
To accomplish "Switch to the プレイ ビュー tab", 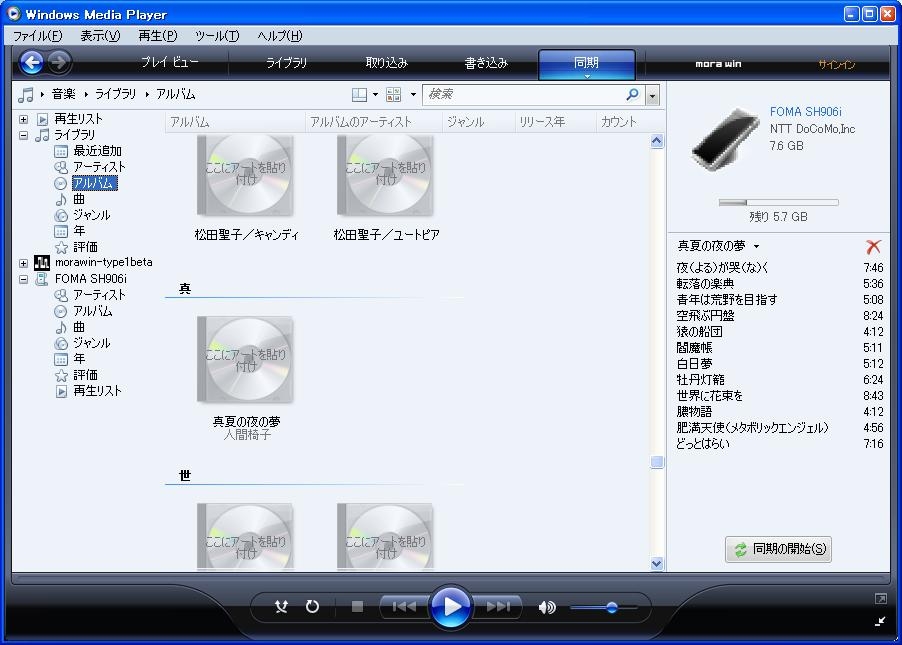I will [170, 62].
